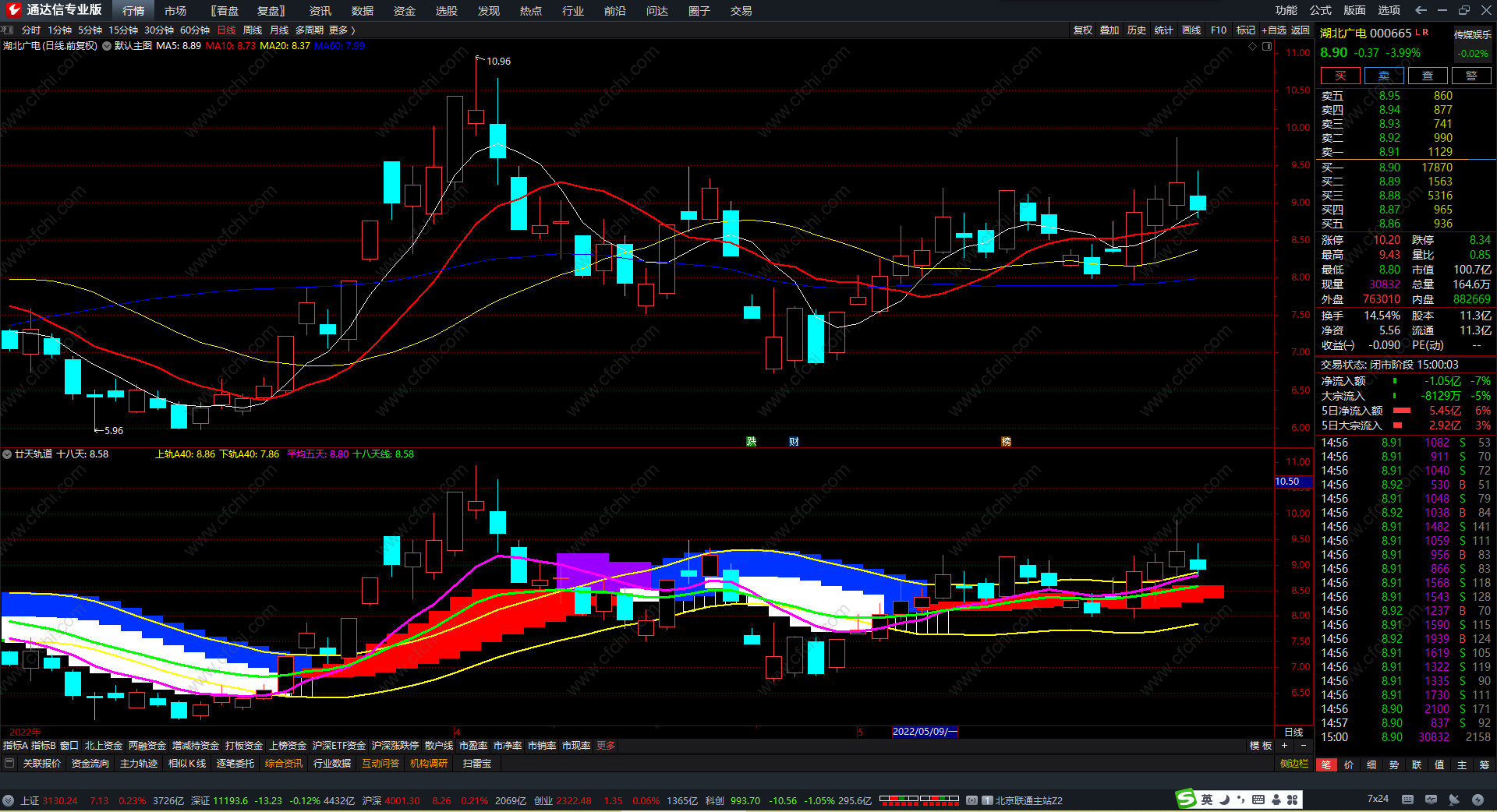Click the 5日净流入额 red bar
The image size is (1497, 812).
[1402, 411]
